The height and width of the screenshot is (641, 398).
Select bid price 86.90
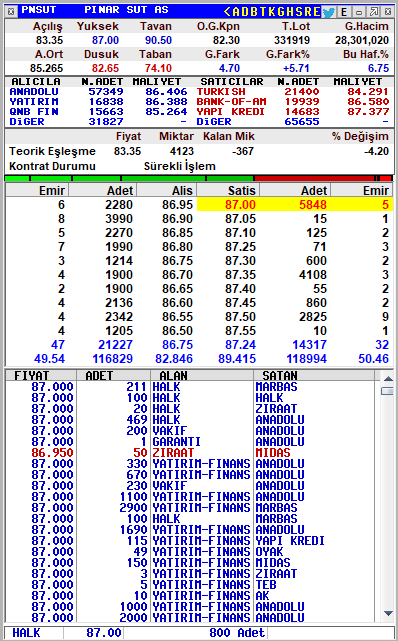tap(177, 219)
